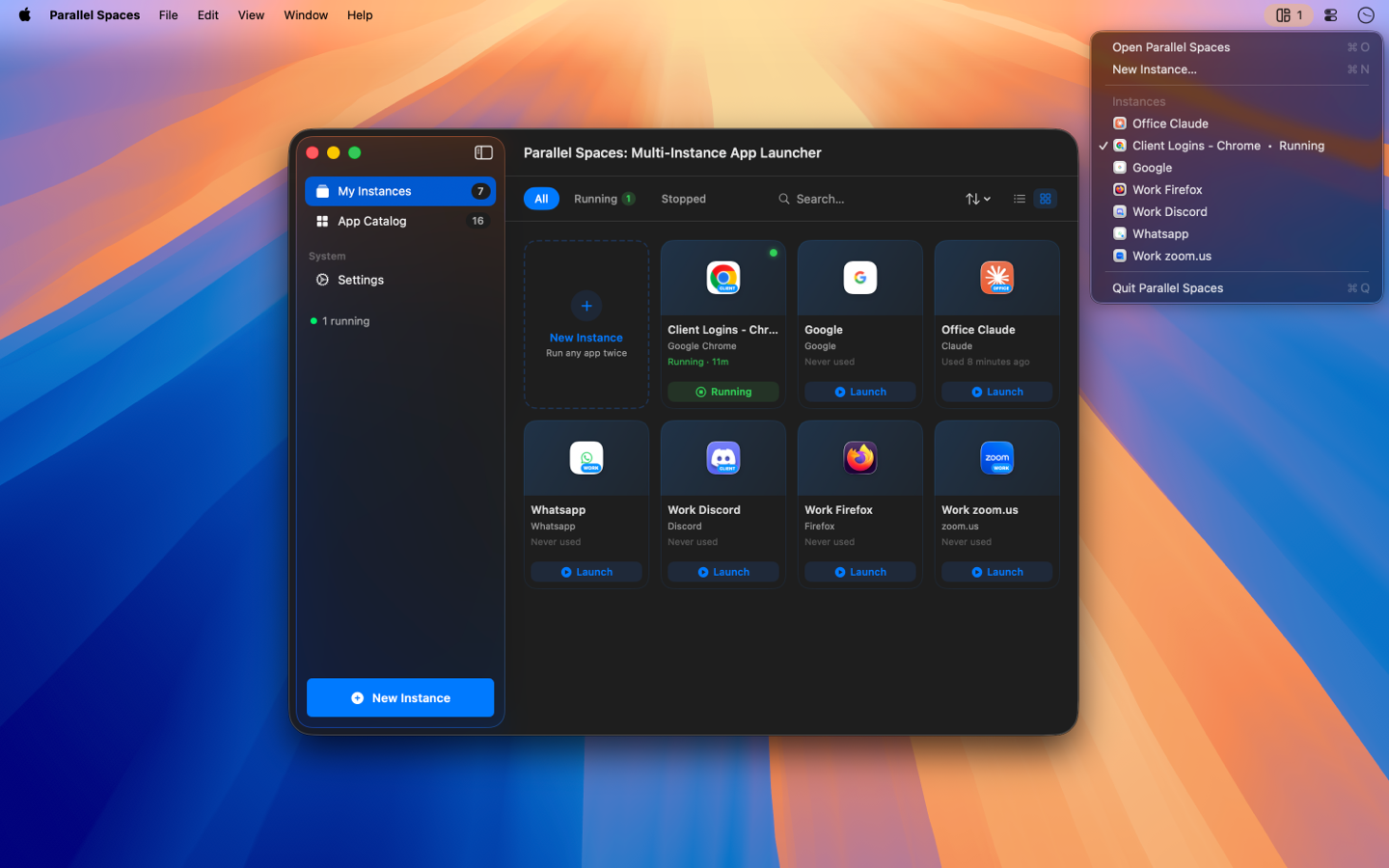
Task: Click the 'Used 8 minutes ago' text
Action: 986,362
